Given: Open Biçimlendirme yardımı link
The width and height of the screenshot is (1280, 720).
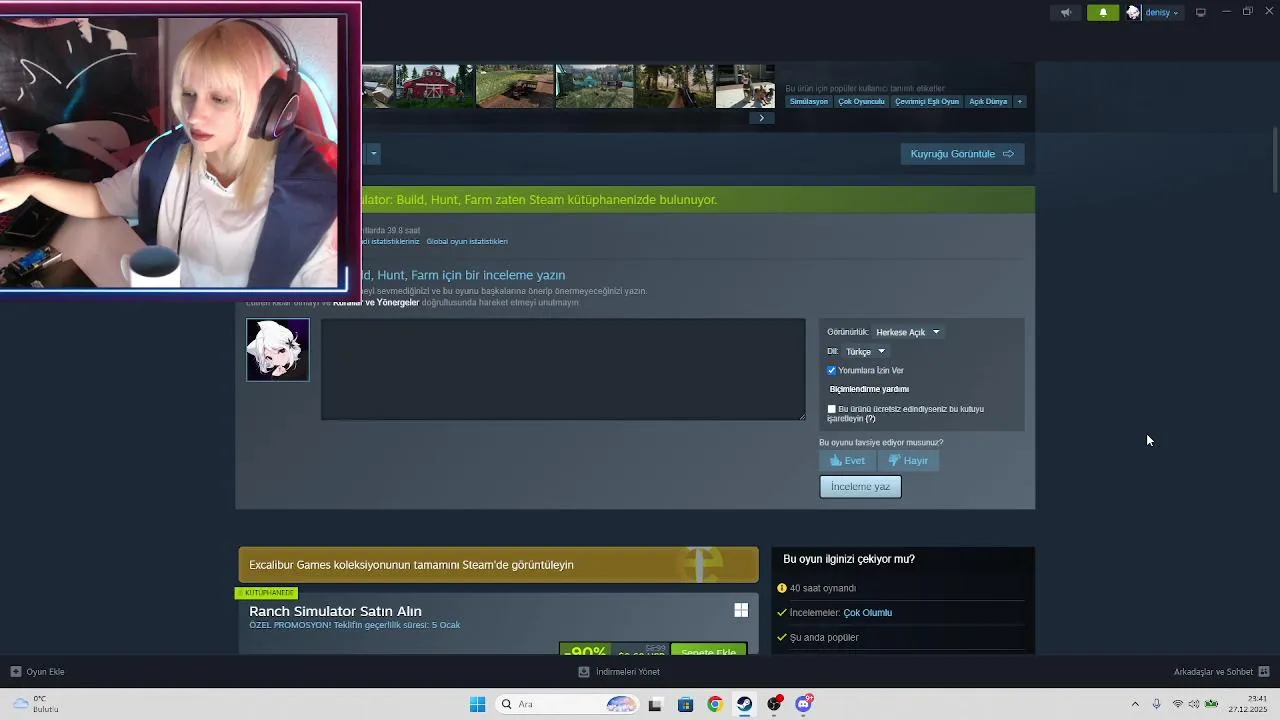Looking at the screenshot, I should (869, 389).
